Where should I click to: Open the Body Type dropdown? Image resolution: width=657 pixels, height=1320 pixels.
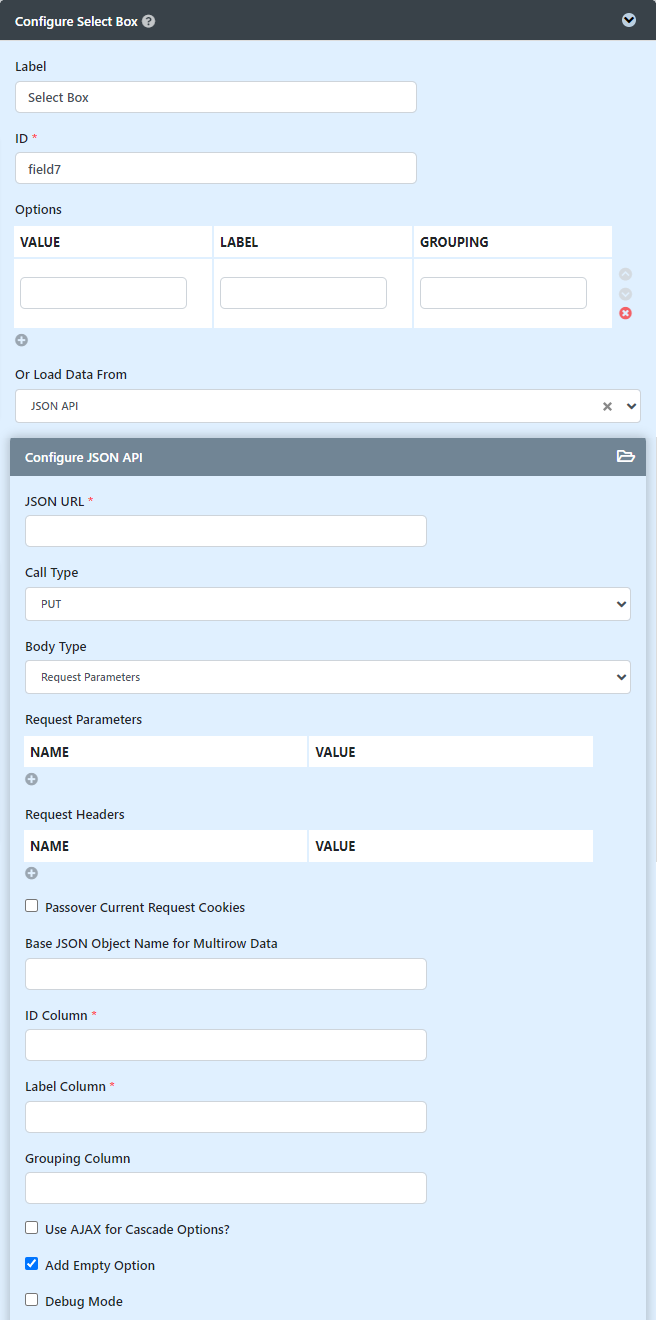(328, 677)
